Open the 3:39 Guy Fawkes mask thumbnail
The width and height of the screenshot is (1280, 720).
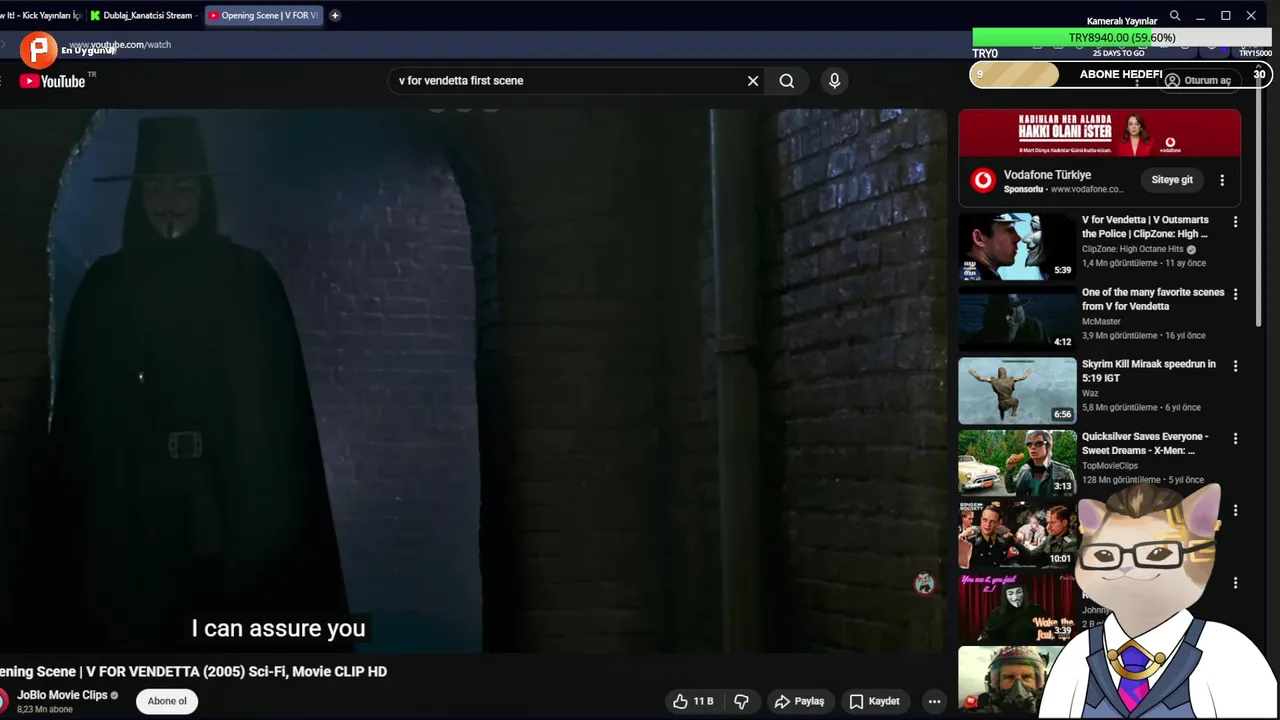(1017, 607)
